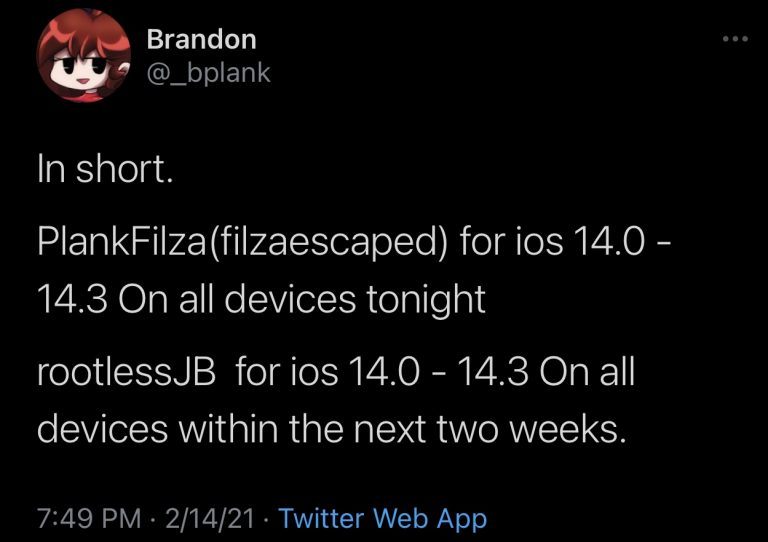This screenshot has width=768, height=542.
Task: Open Brandon's profile avatar picture
Action: 83,55
